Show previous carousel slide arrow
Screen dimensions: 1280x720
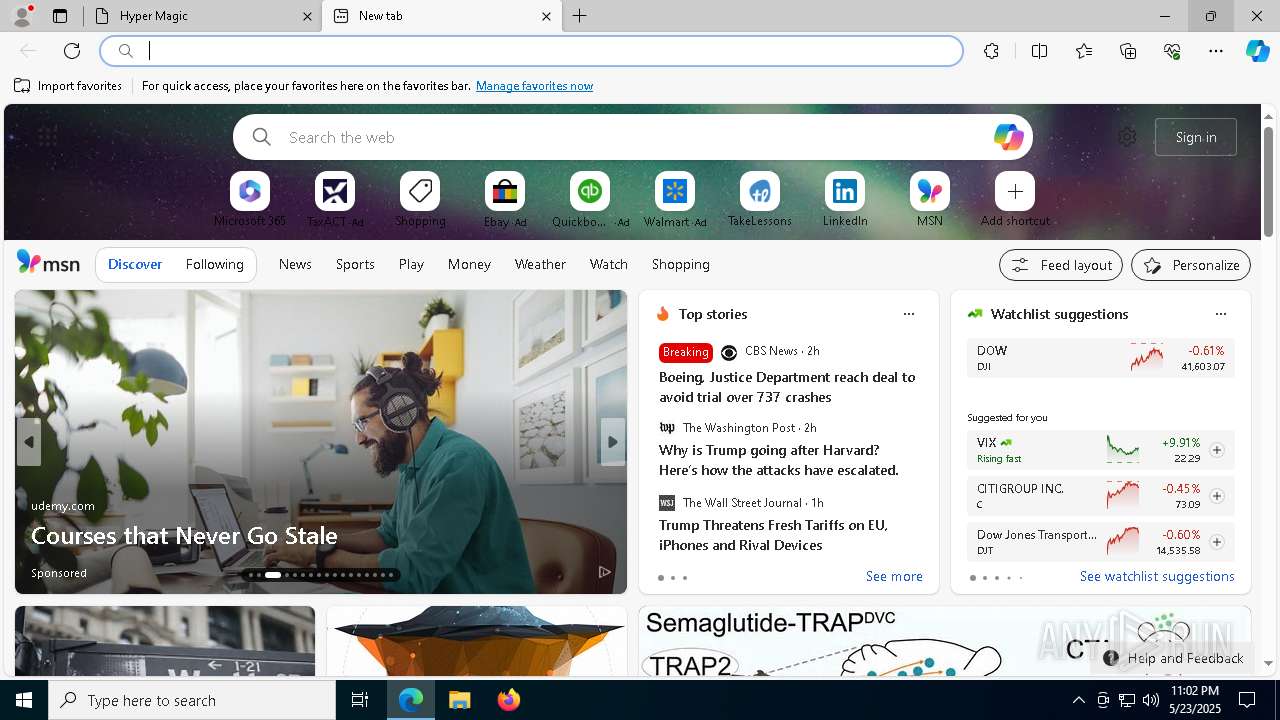28,442
